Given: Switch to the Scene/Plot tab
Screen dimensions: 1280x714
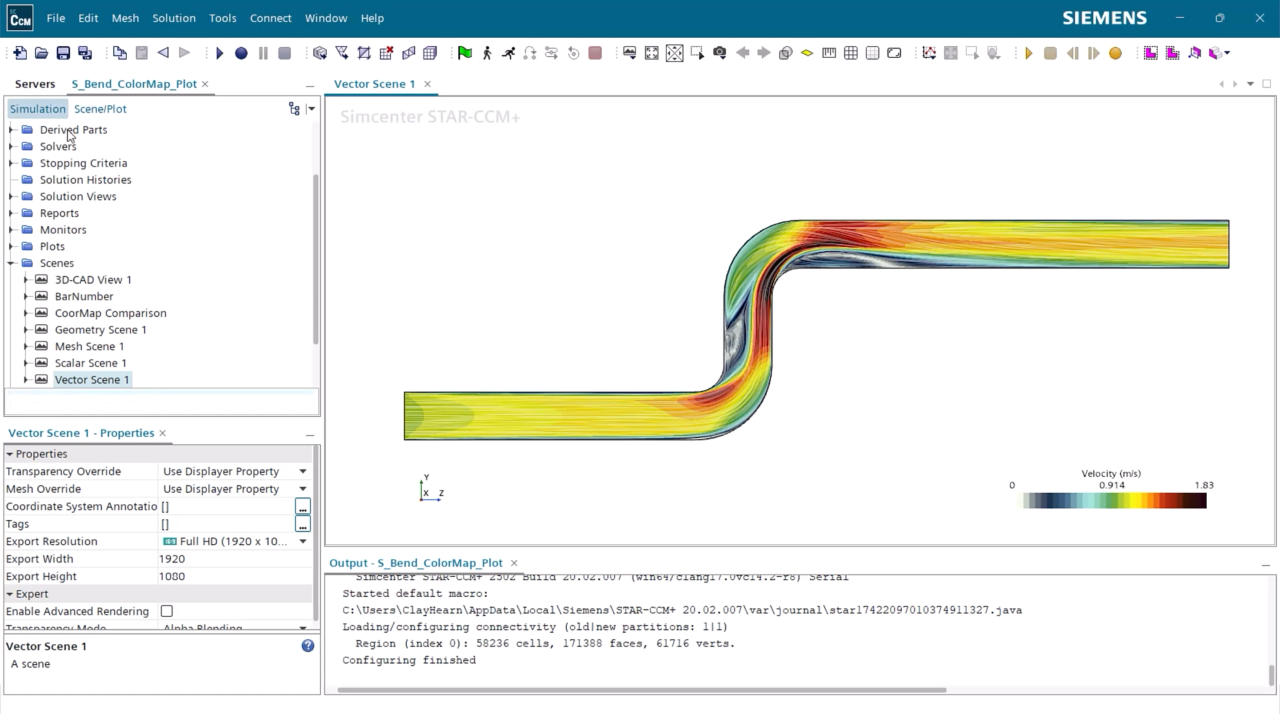Looking at the screenshot, I should pyautogui.click(x=100, y=109).
